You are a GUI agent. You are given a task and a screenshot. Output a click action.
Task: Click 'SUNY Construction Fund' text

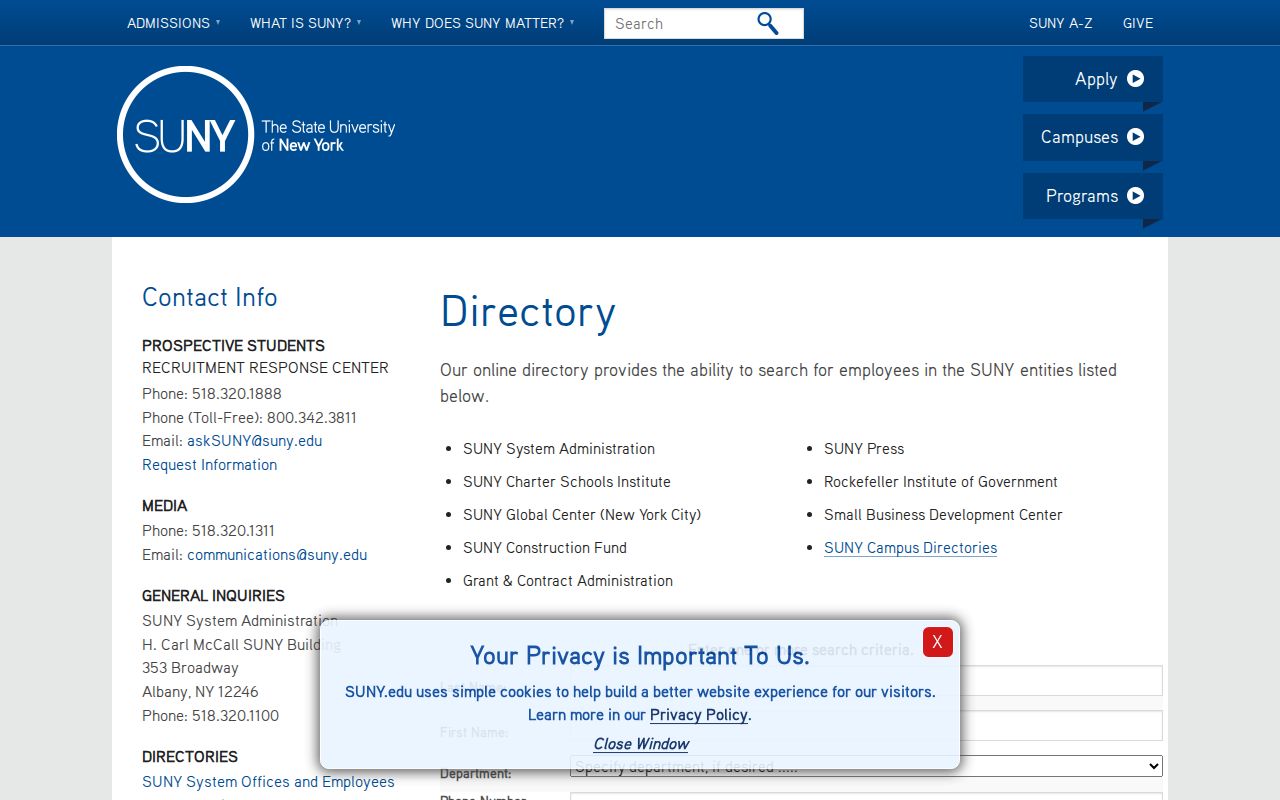click(x=545, y=548)
